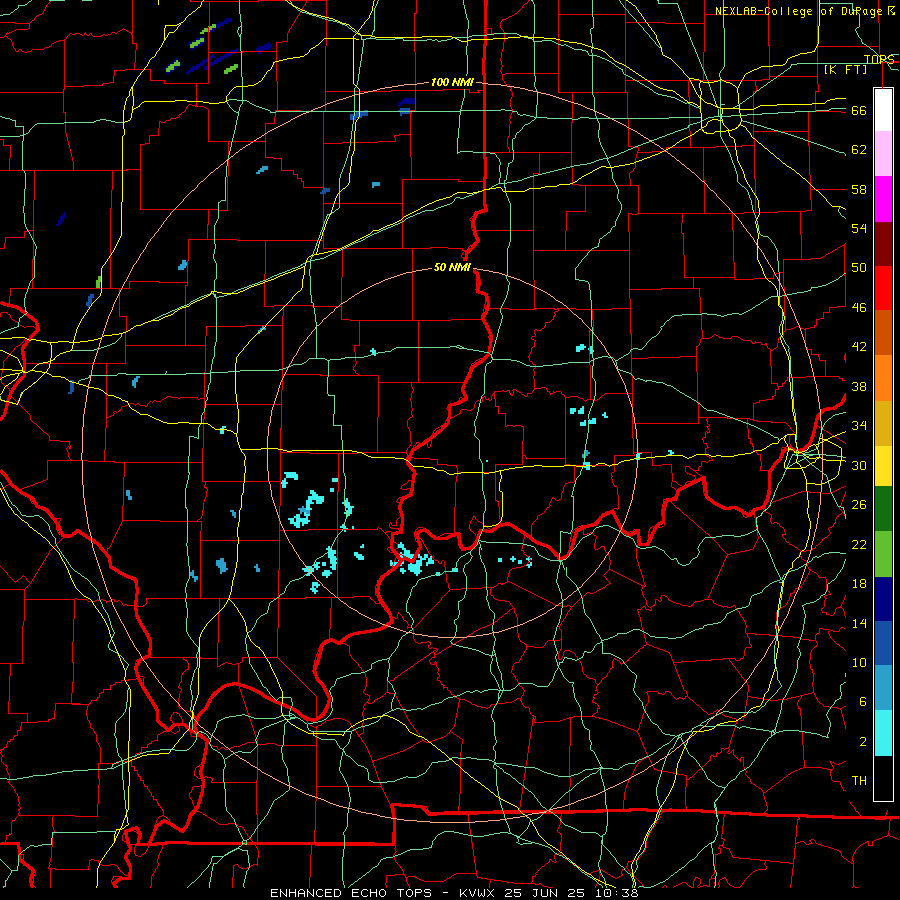
Task: Click the medium blue swatch between 10 and 14
Action: click(x=883, y=643)
